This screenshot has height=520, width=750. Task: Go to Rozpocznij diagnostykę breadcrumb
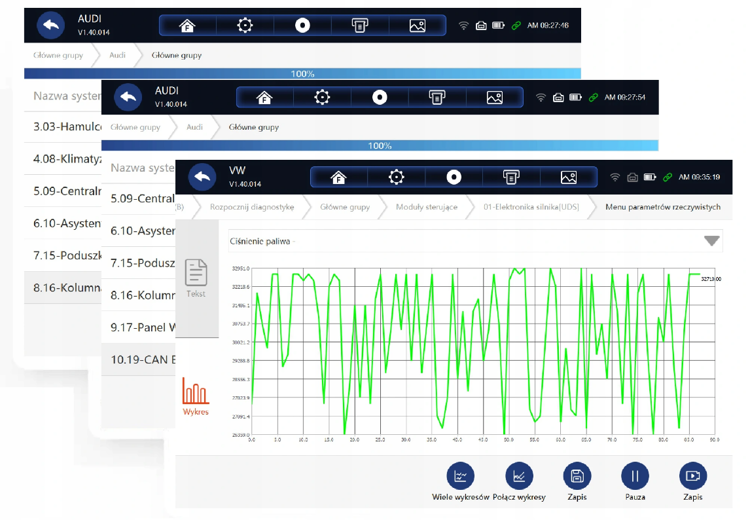(x=252, y=207)
